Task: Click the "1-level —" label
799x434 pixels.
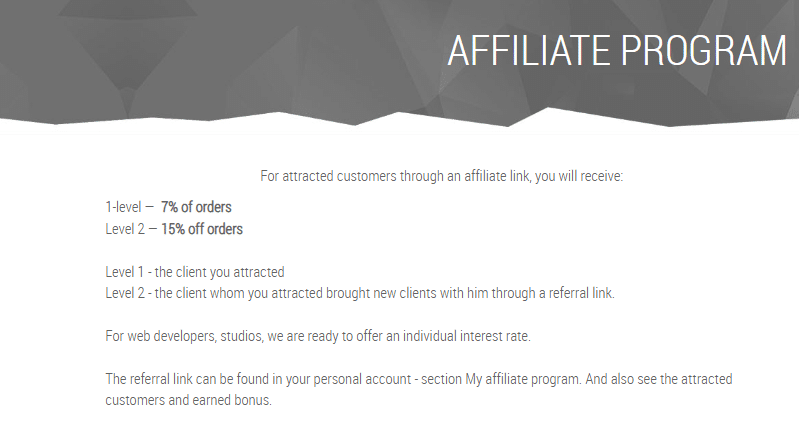Action: [x=129, y=207]
